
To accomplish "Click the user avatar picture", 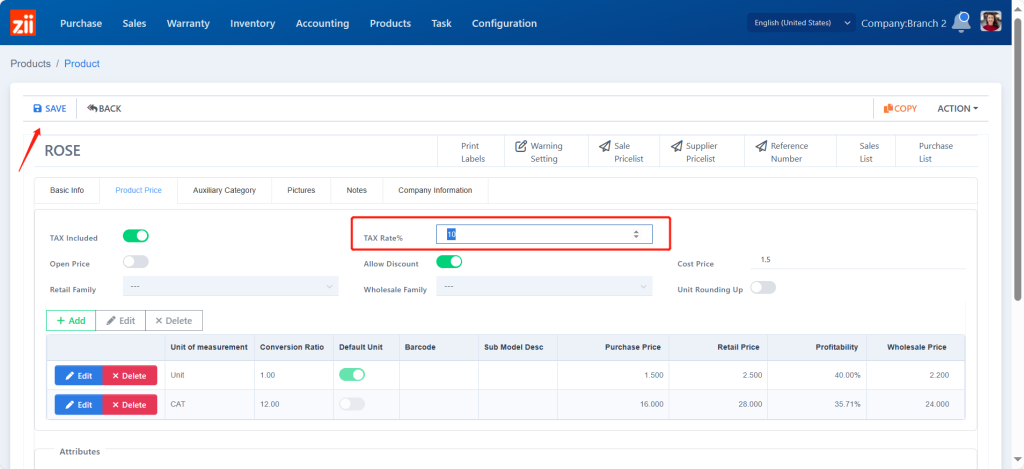I will coord(990,22).
